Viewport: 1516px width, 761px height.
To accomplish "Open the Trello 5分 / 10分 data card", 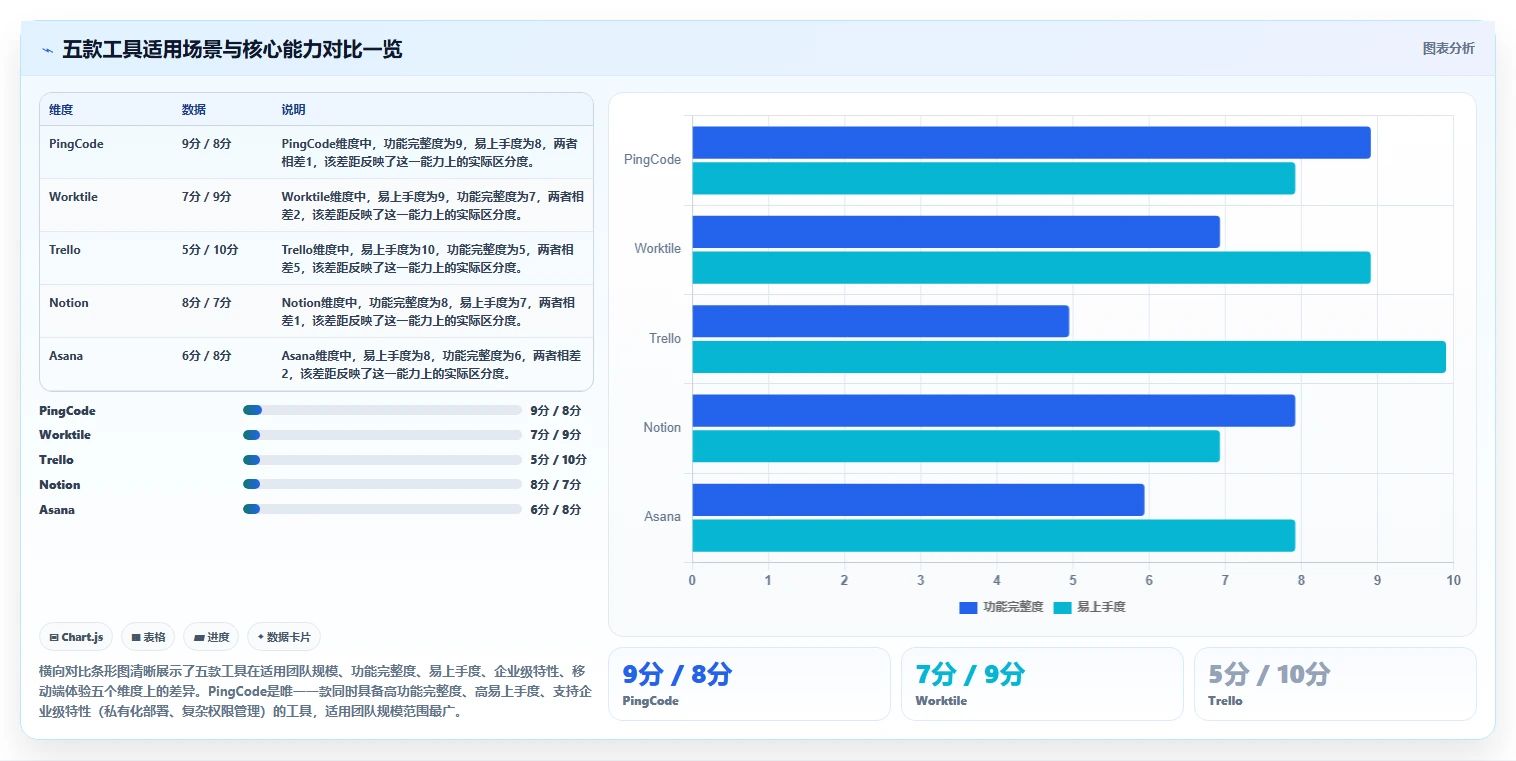I will point(1335,684).
